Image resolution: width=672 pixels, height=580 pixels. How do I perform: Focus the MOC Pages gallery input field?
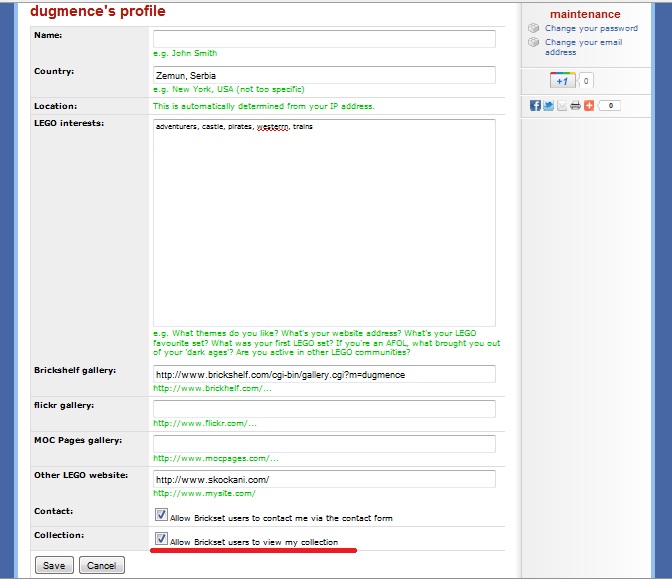coord(324,444)
